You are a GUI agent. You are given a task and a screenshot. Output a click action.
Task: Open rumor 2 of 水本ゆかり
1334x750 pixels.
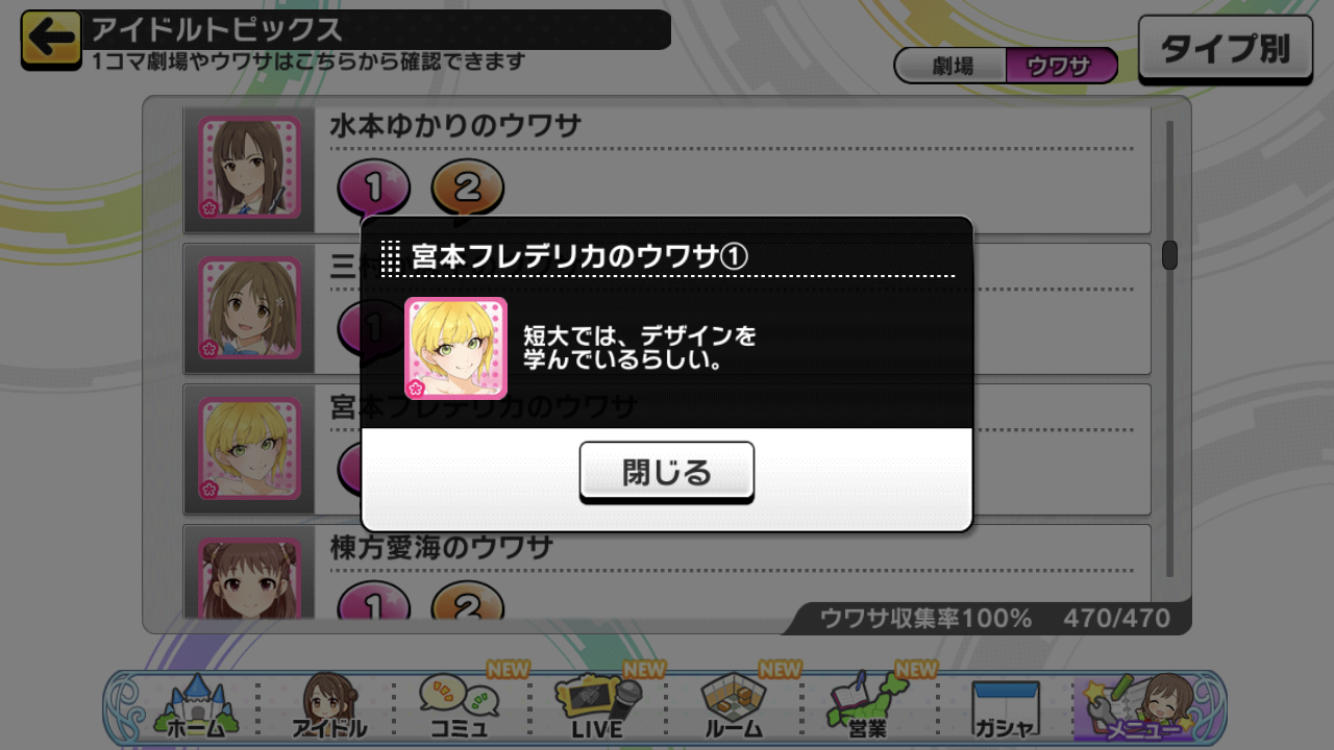467,187
